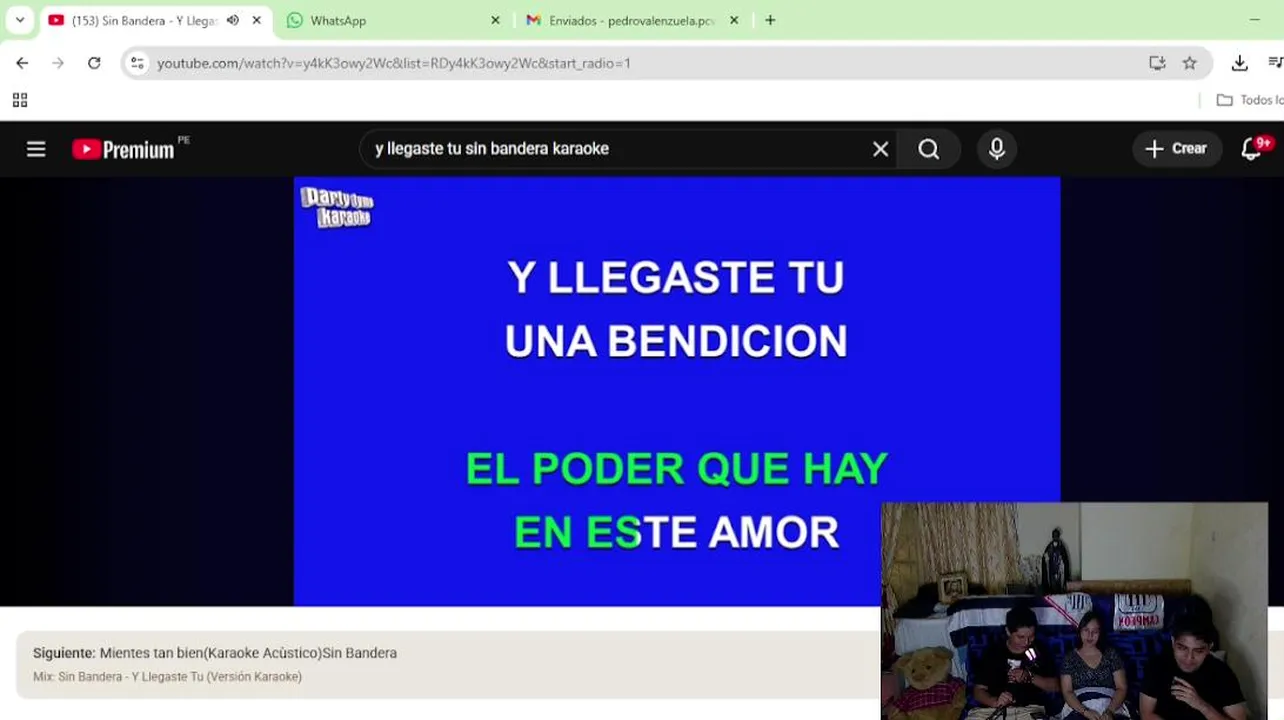Close the Gmail Enviados tab
The height and width of the screenshot is (720, 1284).
pos(734,20)
